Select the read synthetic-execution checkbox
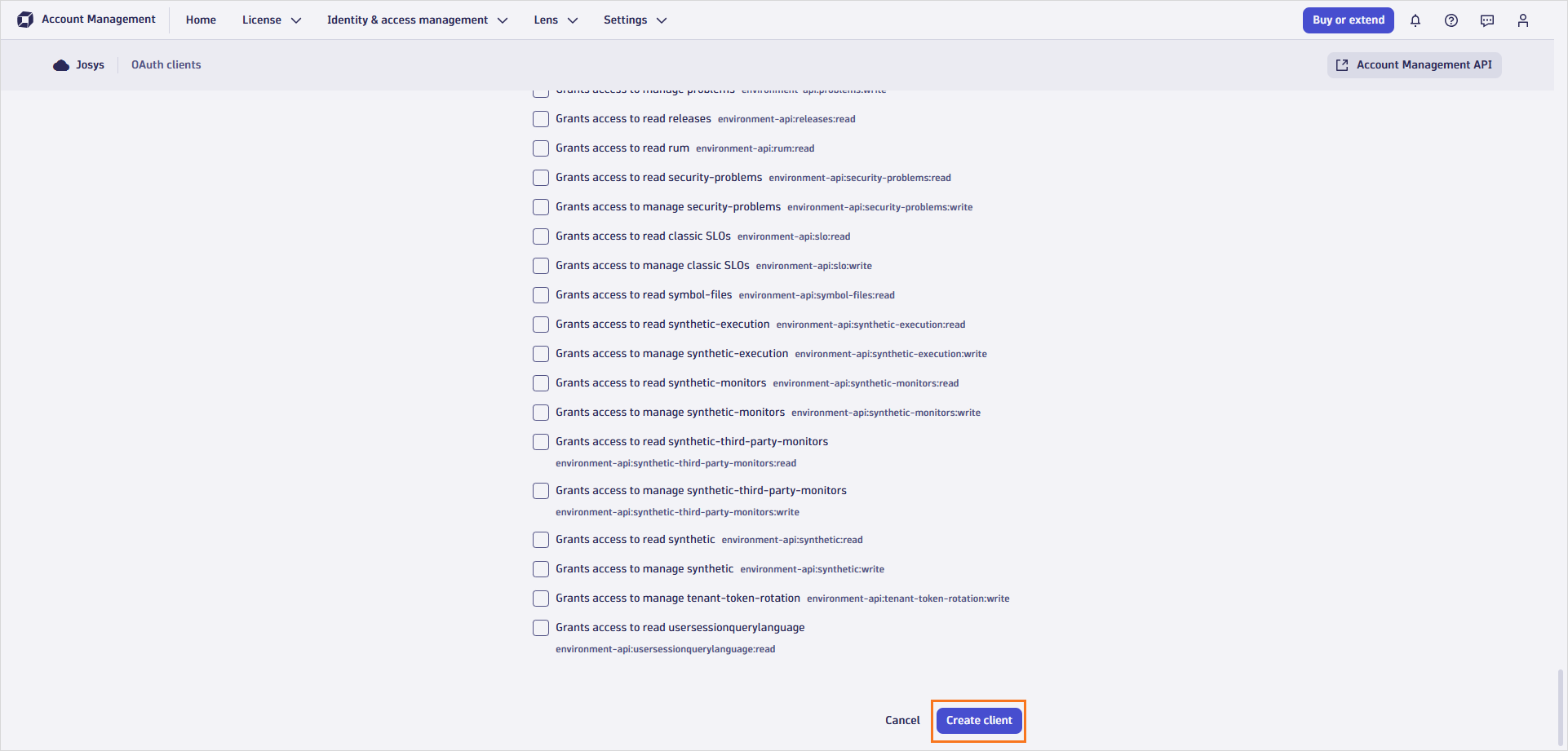Viewport: 1568px width, 751px height. click(541, 325)
